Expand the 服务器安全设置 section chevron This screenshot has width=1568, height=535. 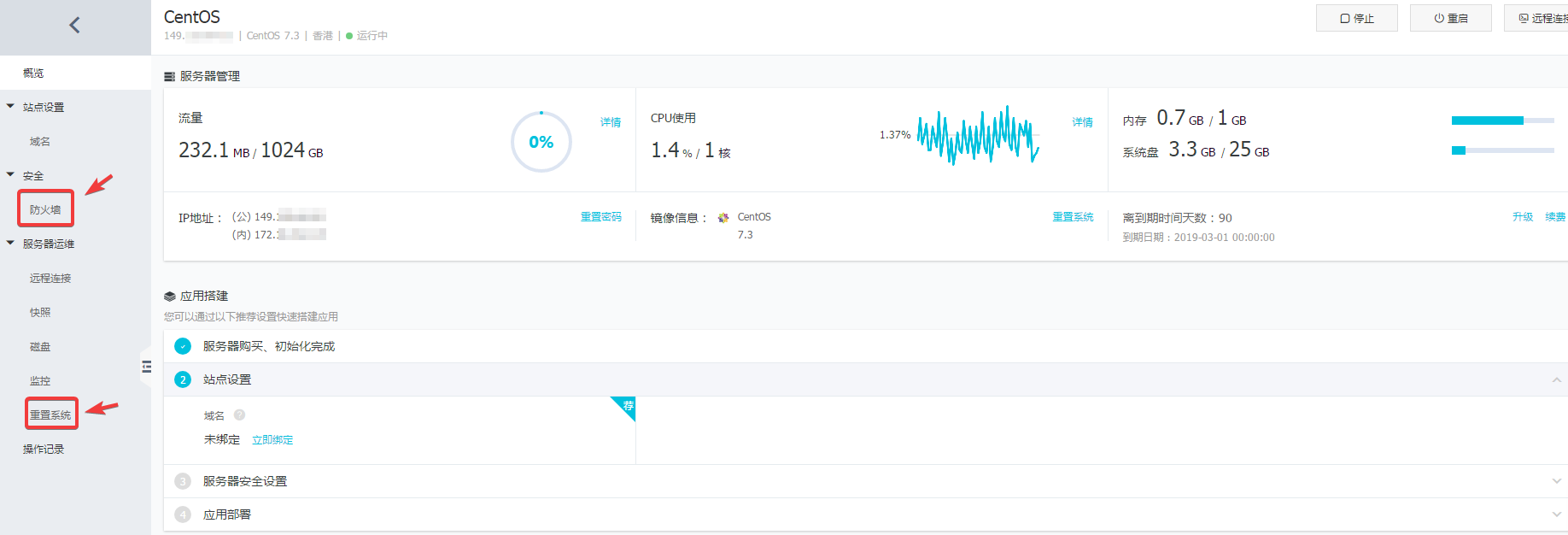(x=1556, y=481)
